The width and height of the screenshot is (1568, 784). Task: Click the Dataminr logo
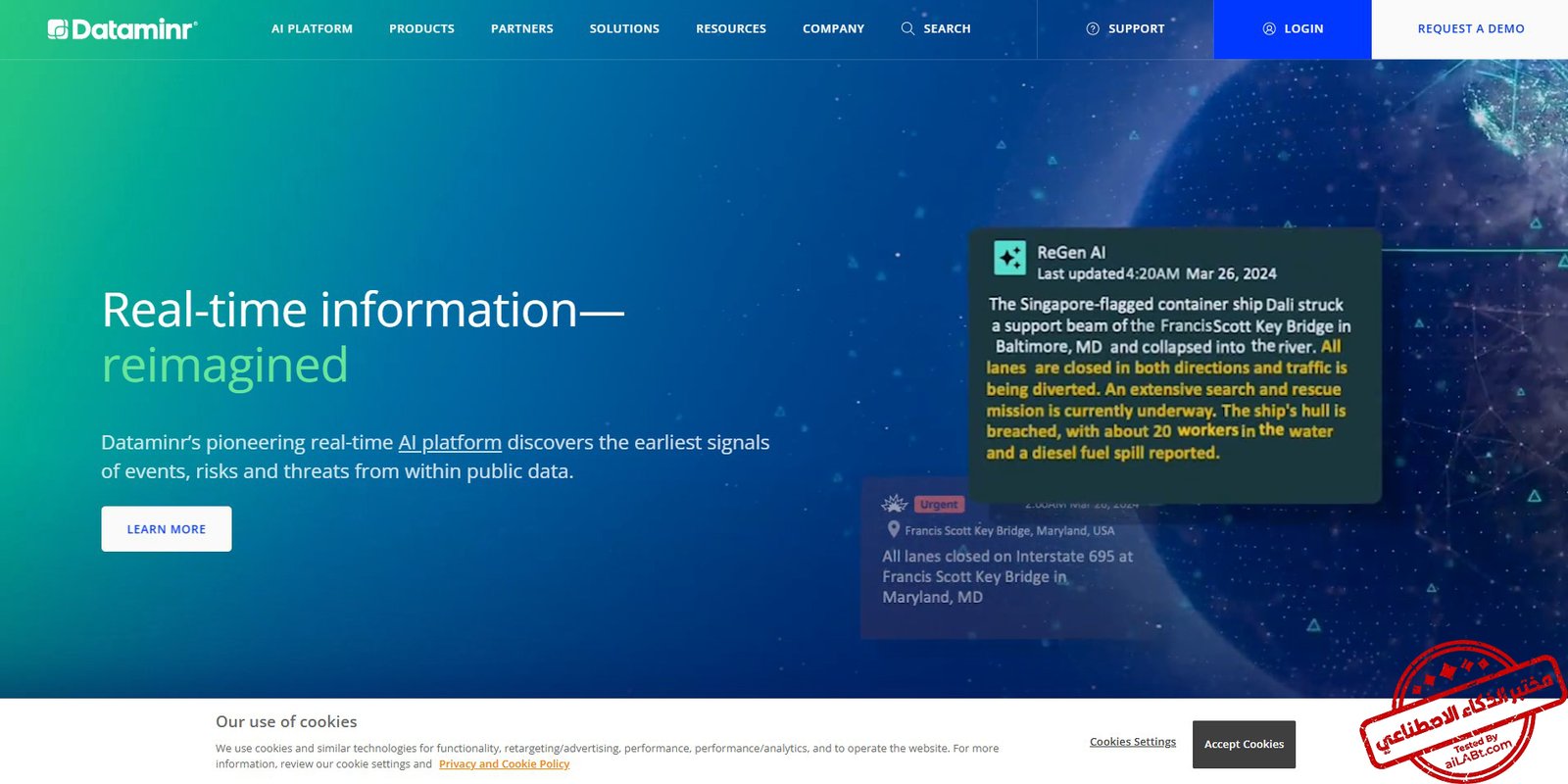[x=122, y=29]
